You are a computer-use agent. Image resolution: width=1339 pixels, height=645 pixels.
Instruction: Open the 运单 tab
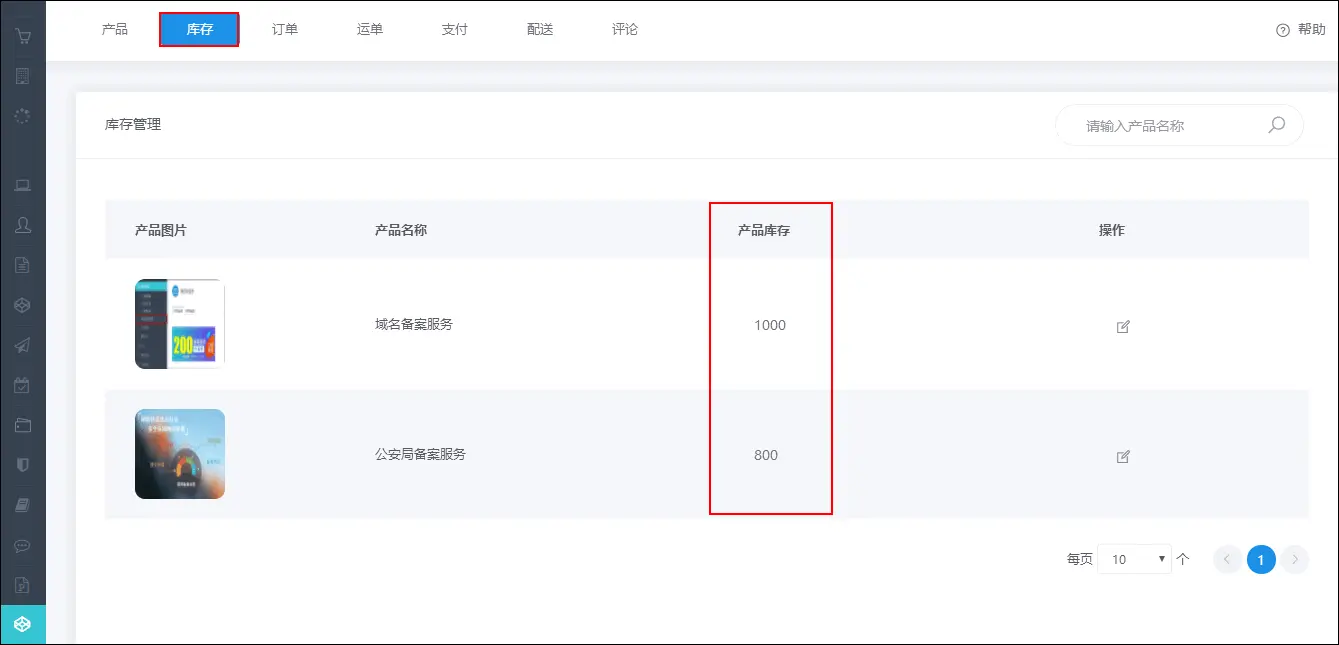pos(370,29)
